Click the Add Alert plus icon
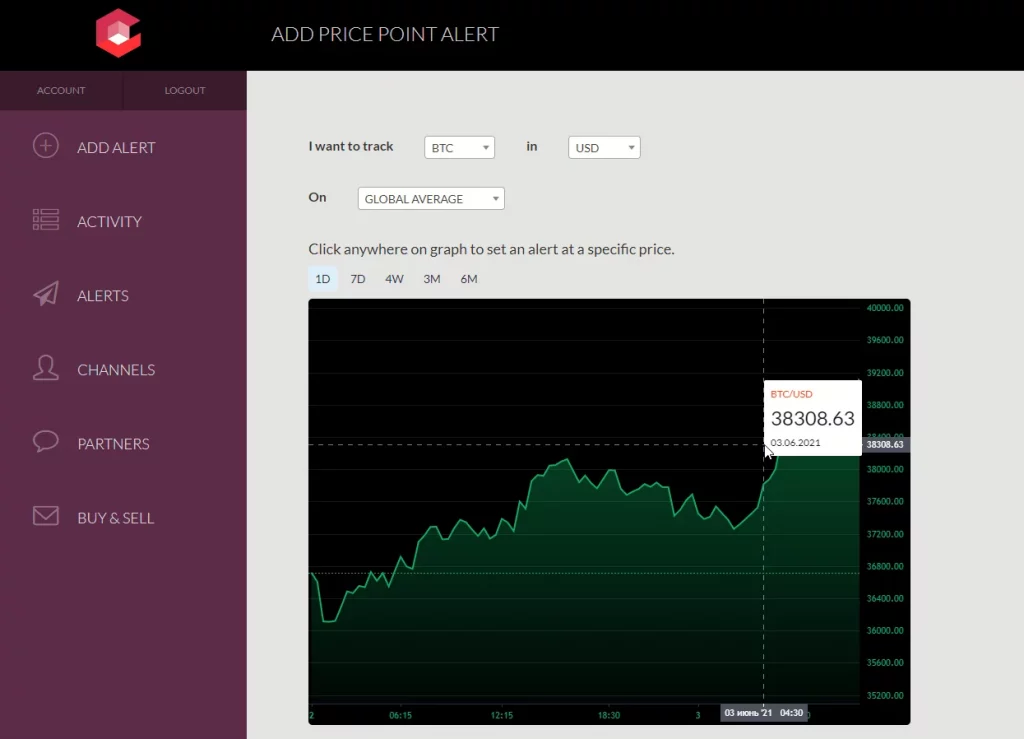The image size is (1024, 739). pos(46,146)
